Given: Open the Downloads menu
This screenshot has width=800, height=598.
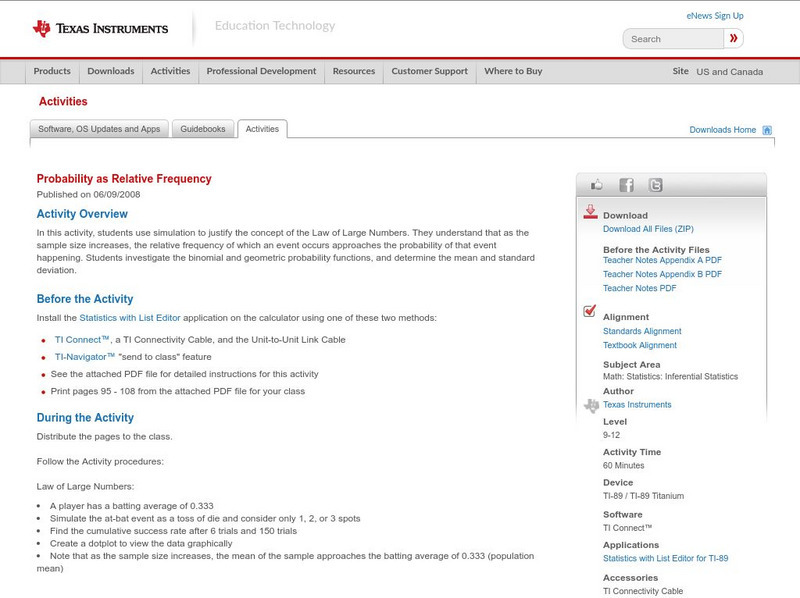Looking at the screenshot, I should pos(111,71).
